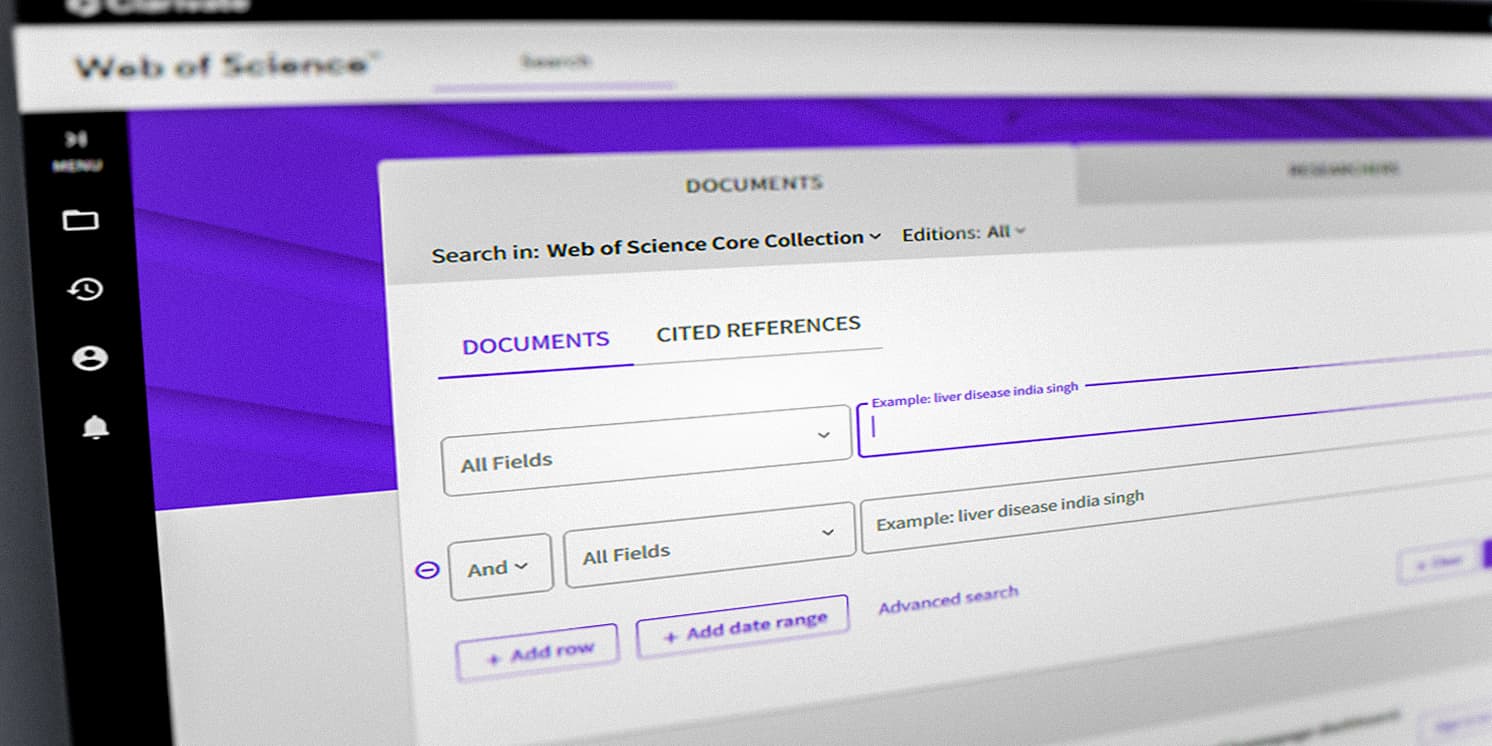The height and width of the screenshot is (746, 1492).
Task: Open second row All Fields dropdown
Action: click(709, 544)
